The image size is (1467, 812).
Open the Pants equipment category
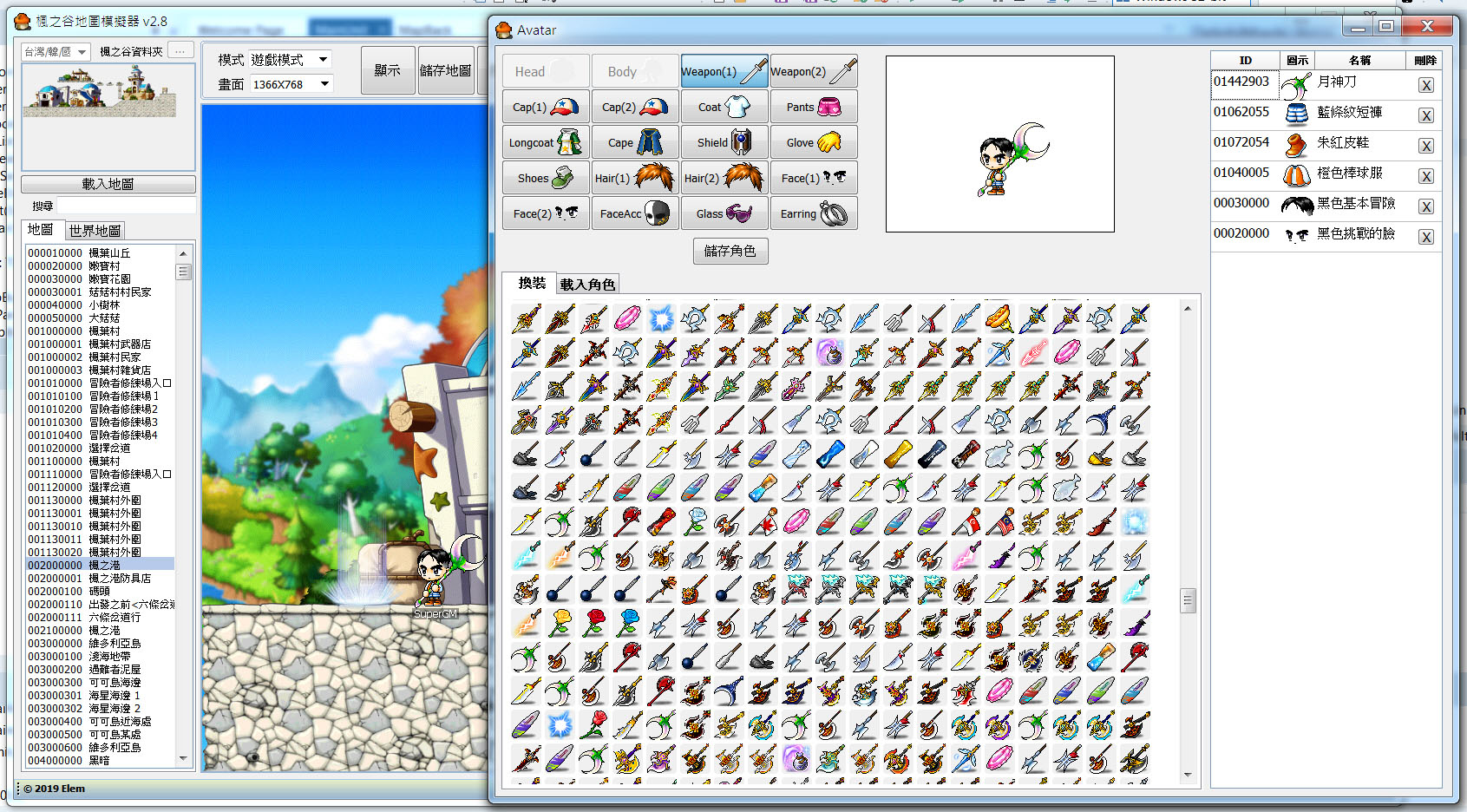[814, 107]
